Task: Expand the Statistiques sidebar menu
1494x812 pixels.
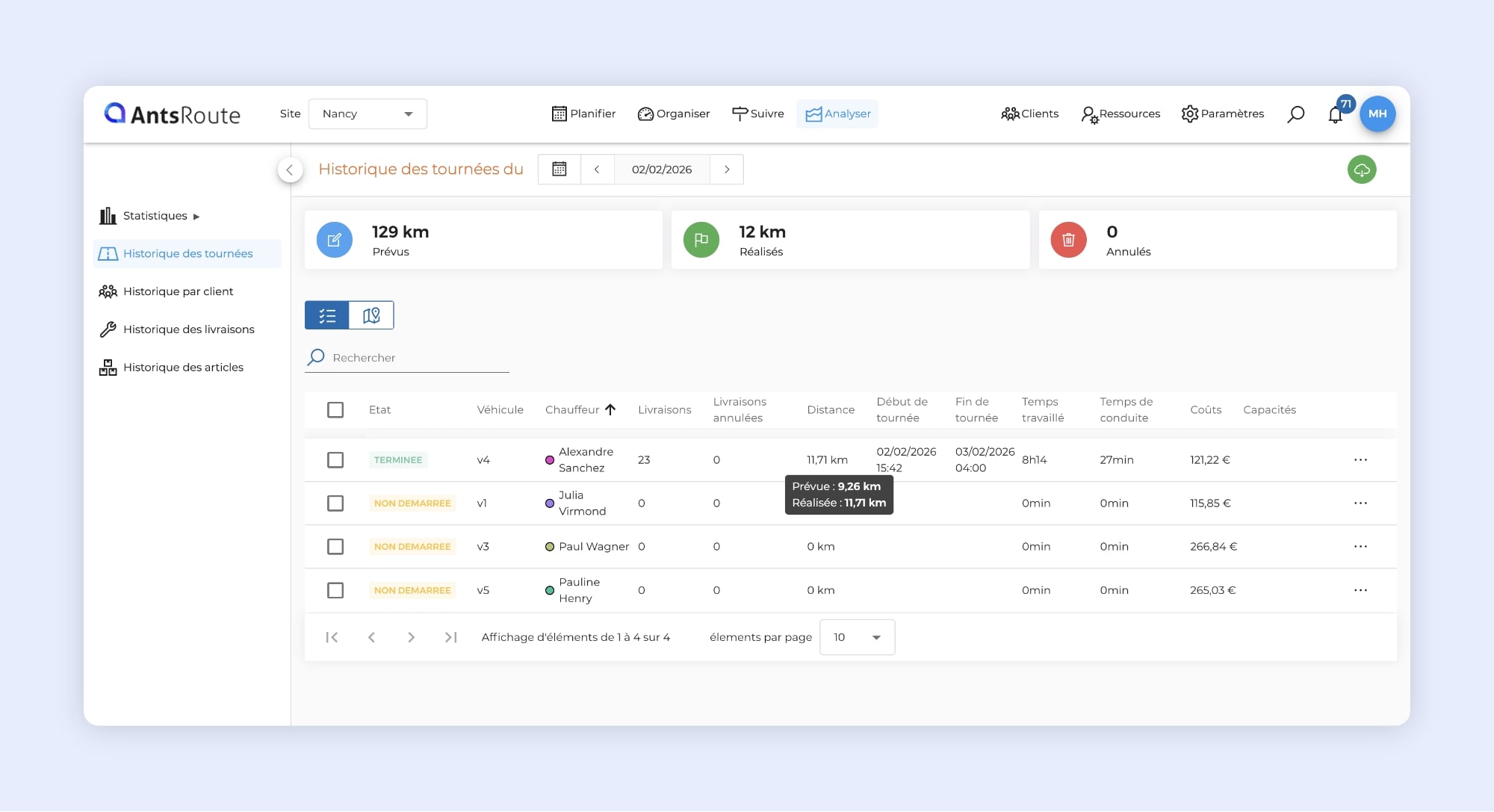Action: point(155,216)
